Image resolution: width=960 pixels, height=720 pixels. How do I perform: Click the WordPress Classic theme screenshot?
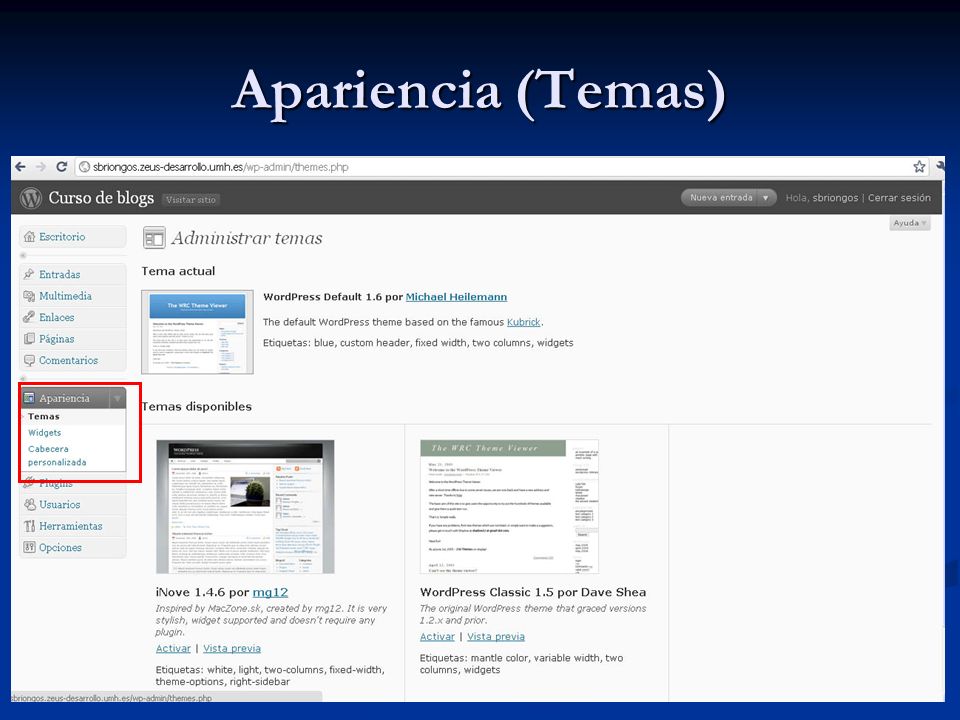pos(509,507)
